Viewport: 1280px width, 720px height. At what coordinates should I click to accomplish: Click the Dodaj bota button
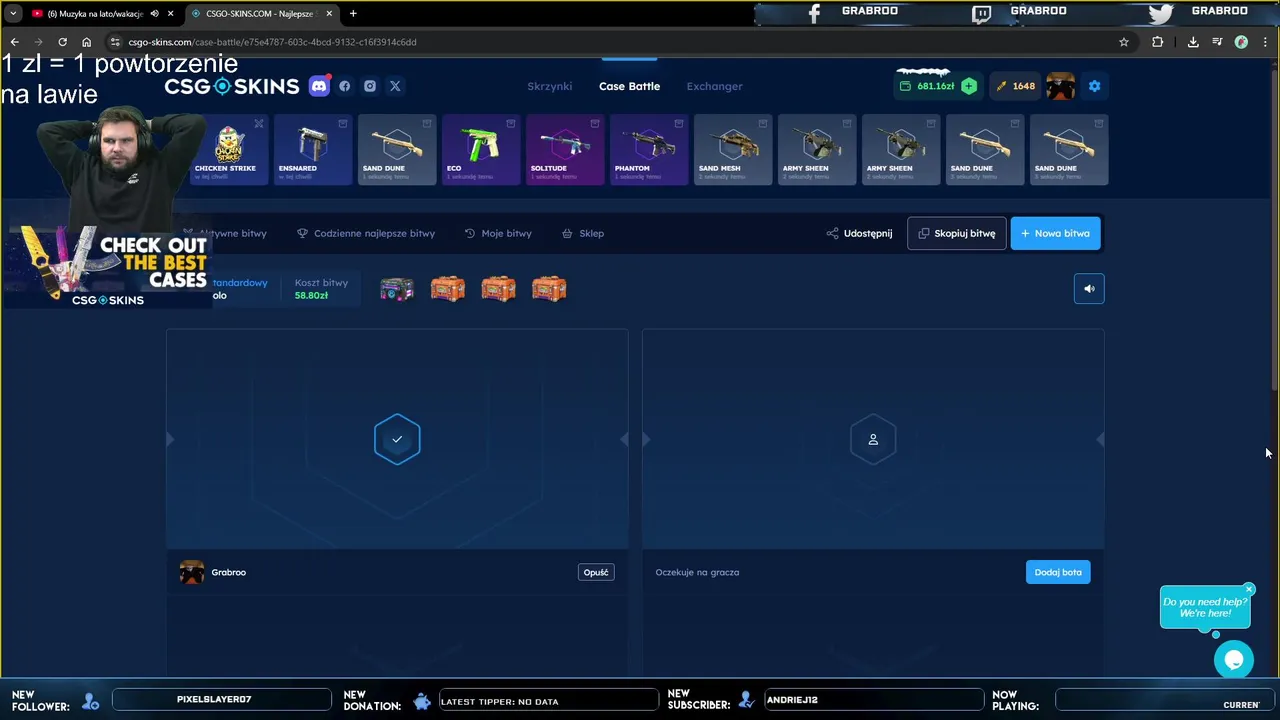pyautogui.click(x=1058, y=572)
